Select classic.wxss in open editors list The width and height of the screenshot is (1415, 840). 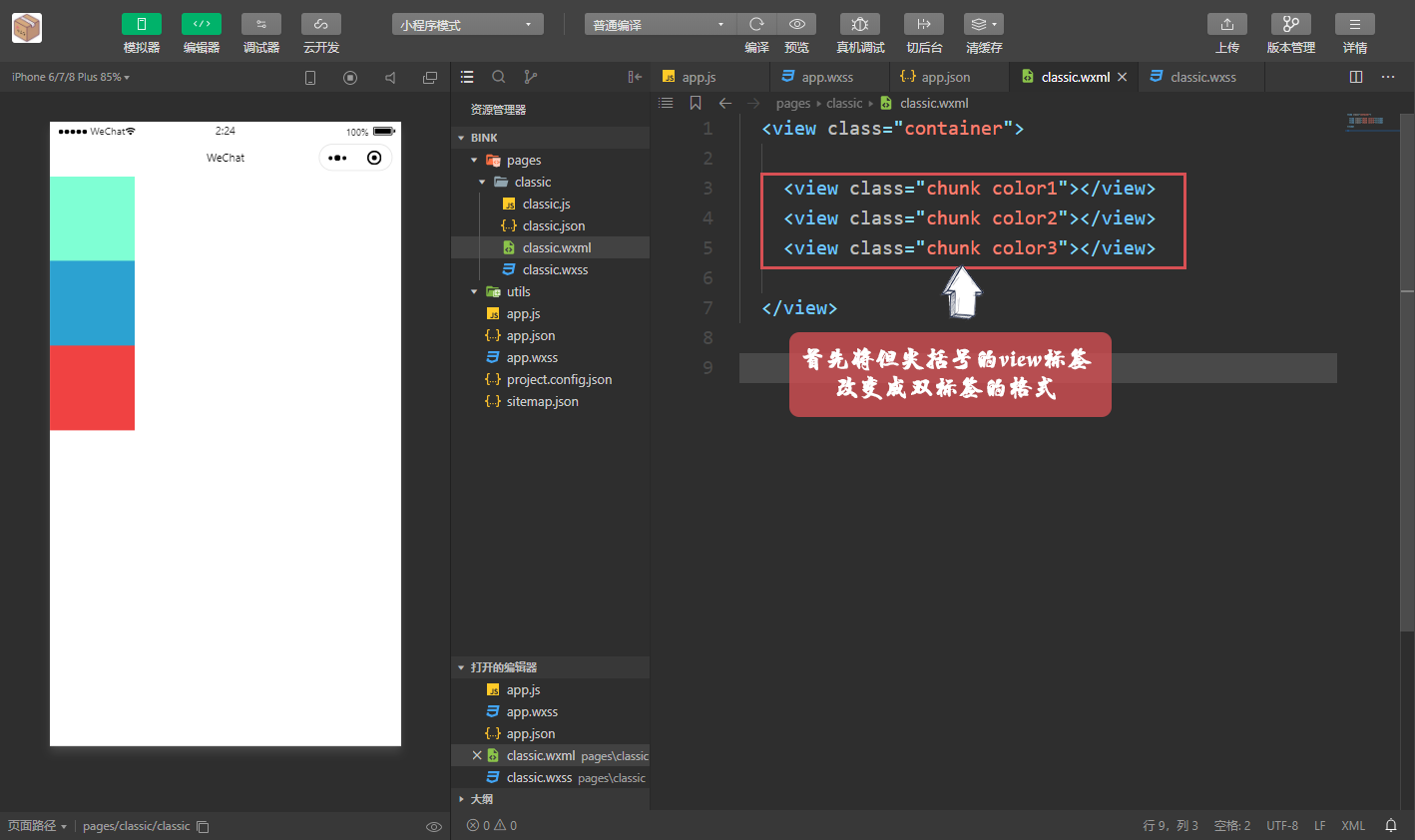click(x=550, y=777)
